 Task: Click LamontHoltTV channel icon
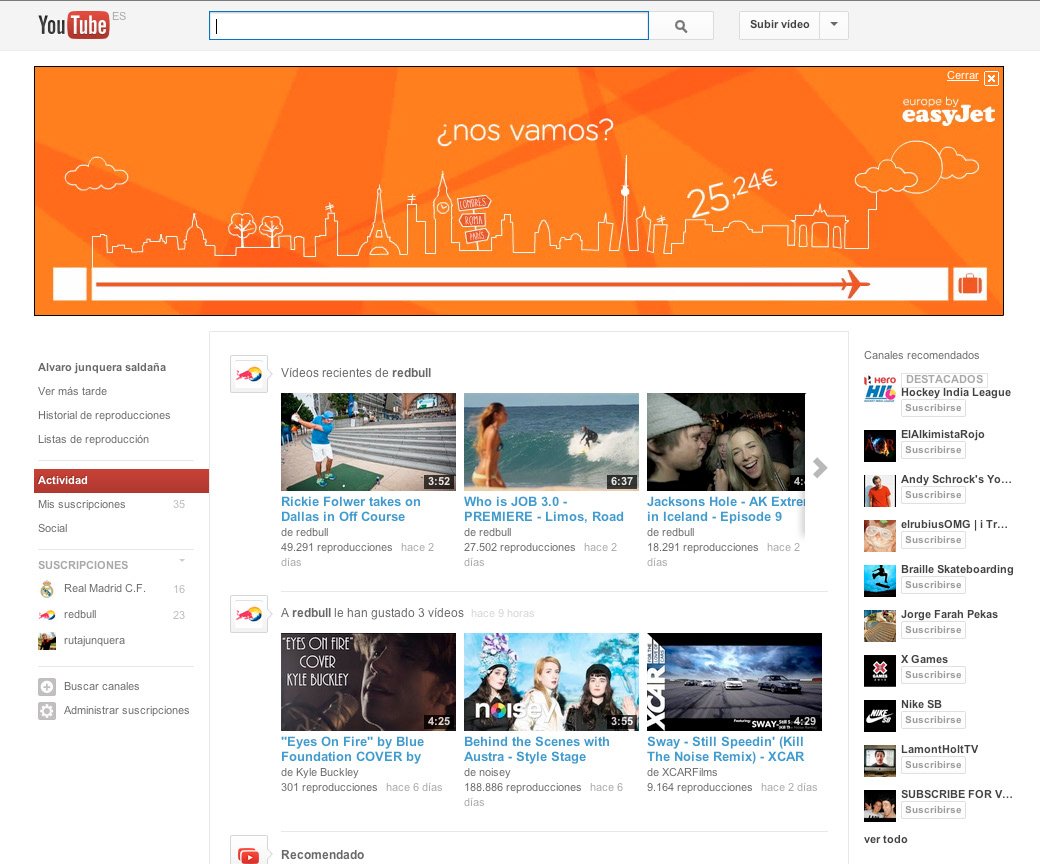pos(879,761)
